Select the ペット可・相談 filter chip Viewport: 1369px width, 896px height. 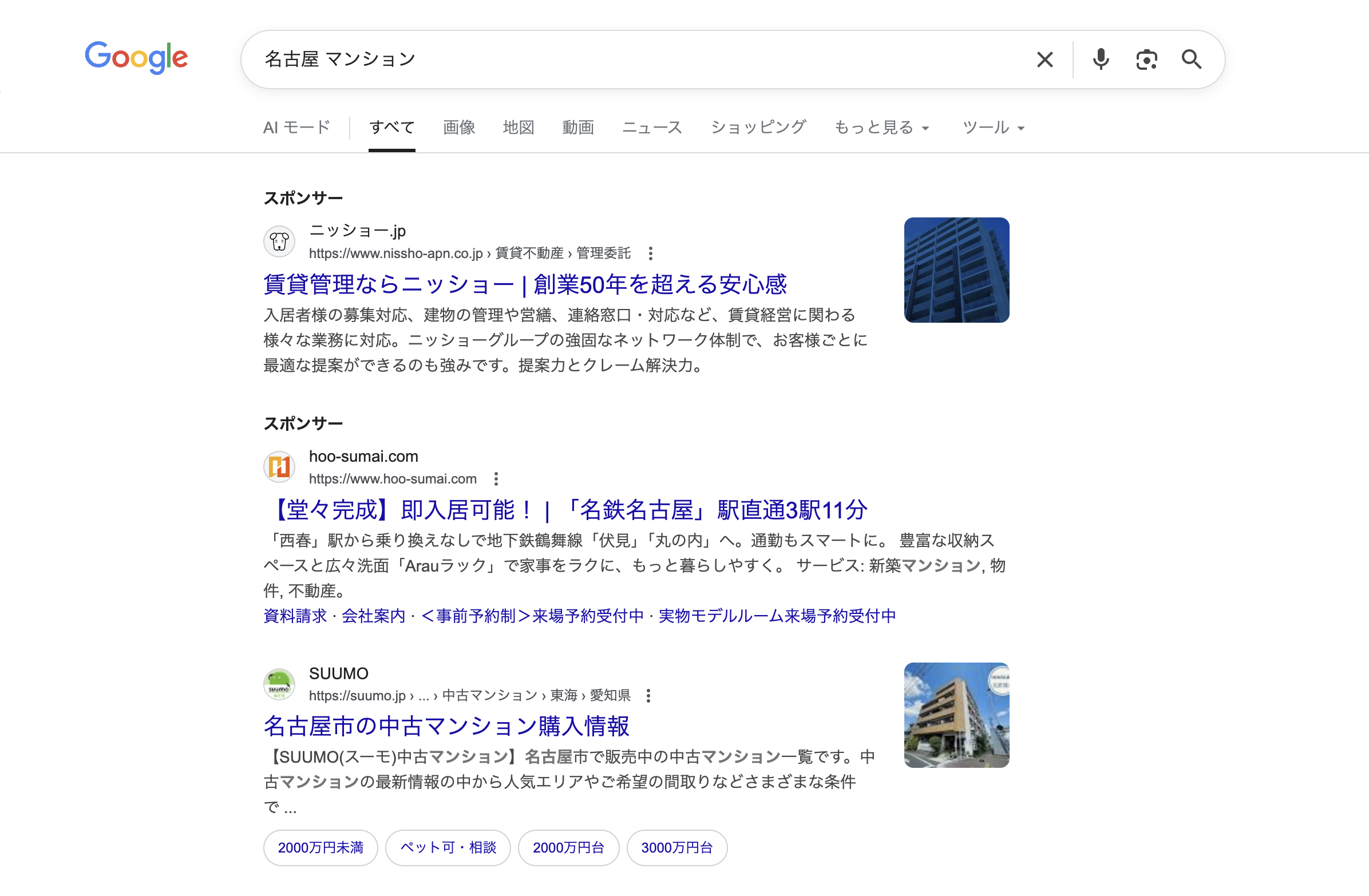coord(448,847)
